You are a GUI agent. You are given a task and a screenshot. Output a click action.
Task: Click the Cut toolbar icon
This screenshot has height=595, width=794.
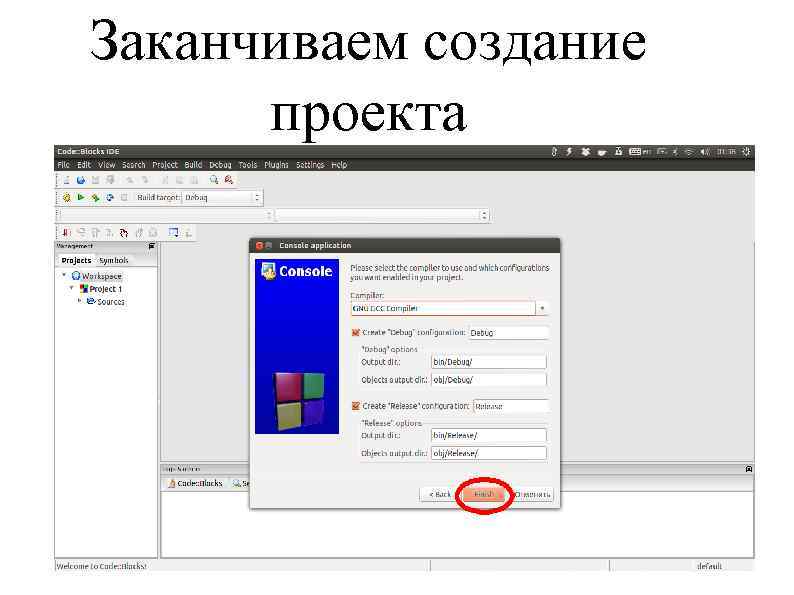click(165, 180)
